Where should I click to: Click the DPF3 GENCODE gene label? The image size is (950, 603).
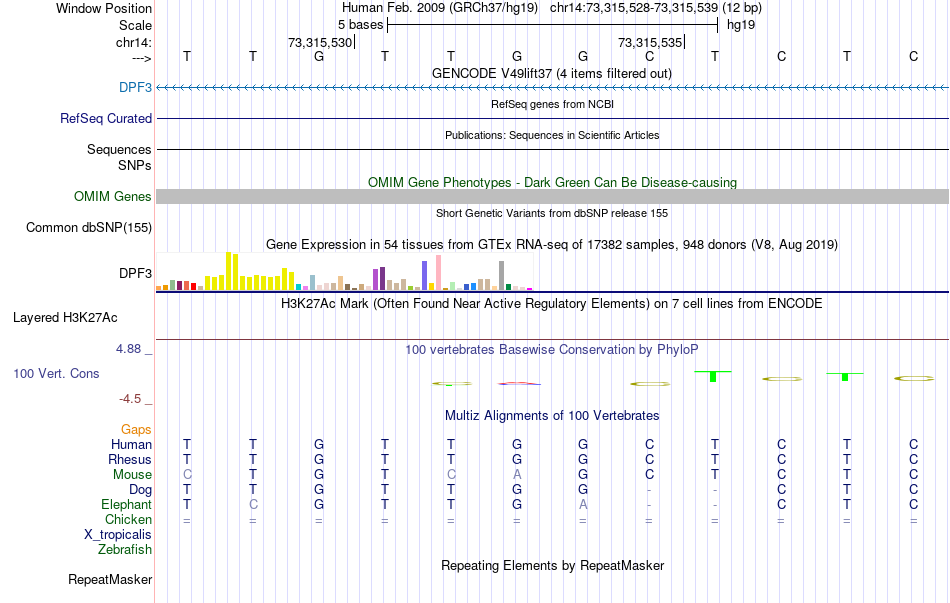coord(135,87)
